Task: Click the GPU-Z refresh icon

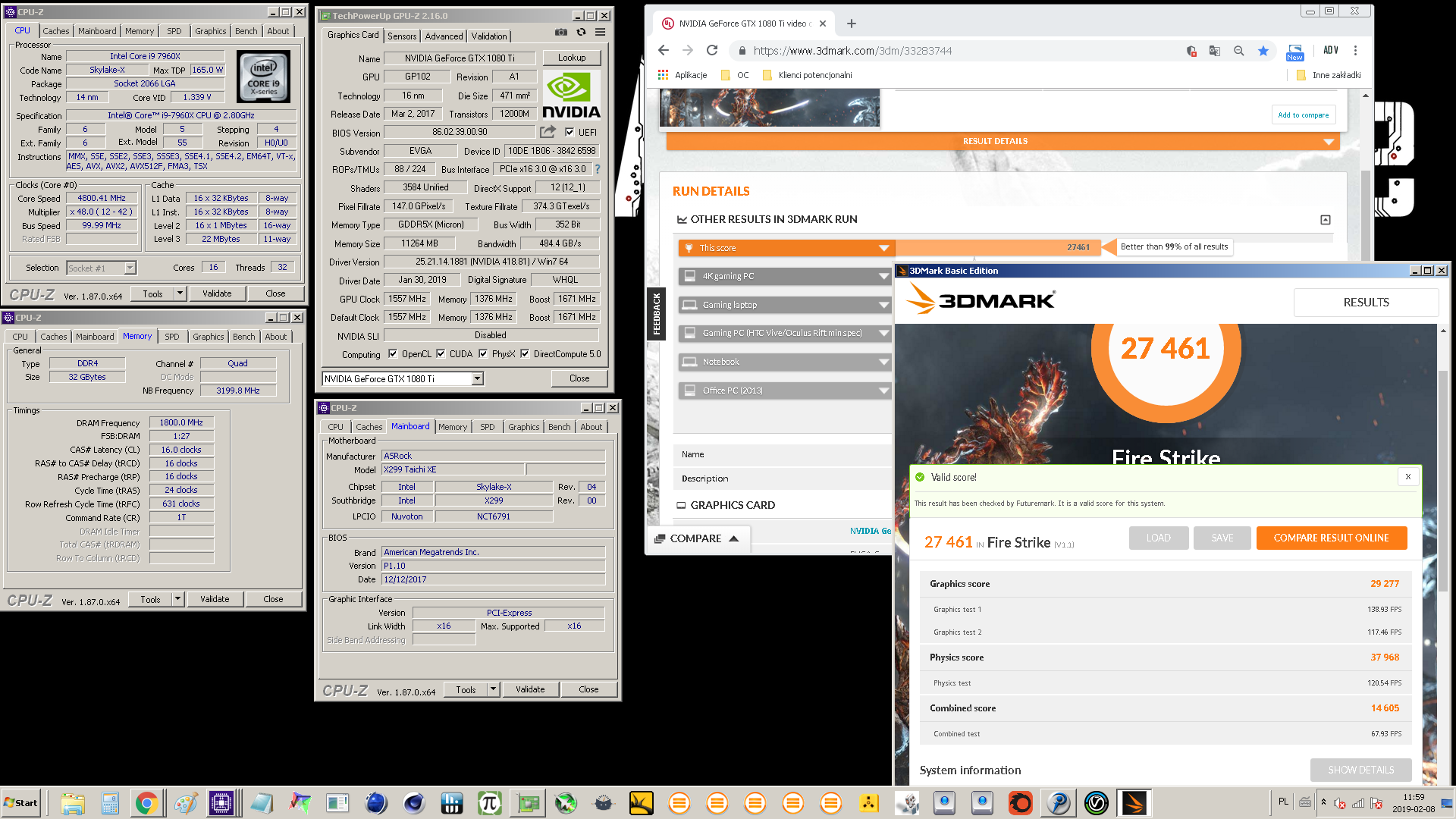Action: pos(581,33)
